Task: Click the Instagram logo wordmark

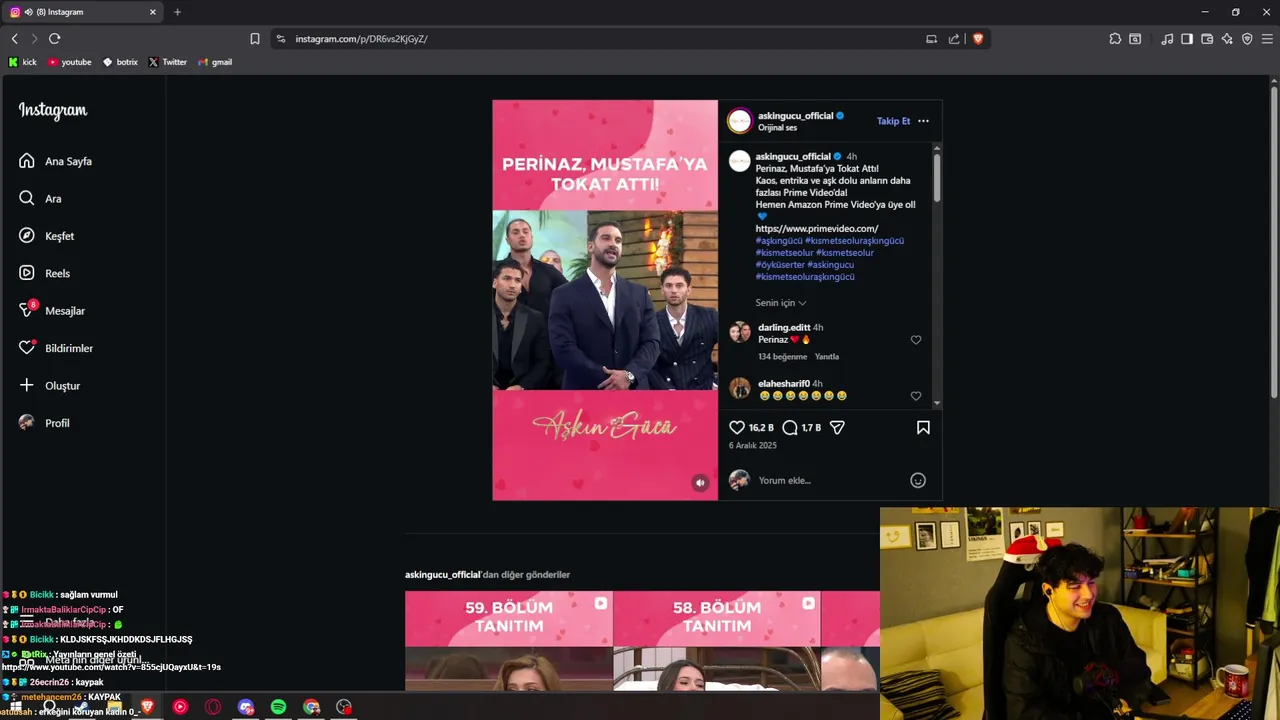Action: (x=53, y=111)
